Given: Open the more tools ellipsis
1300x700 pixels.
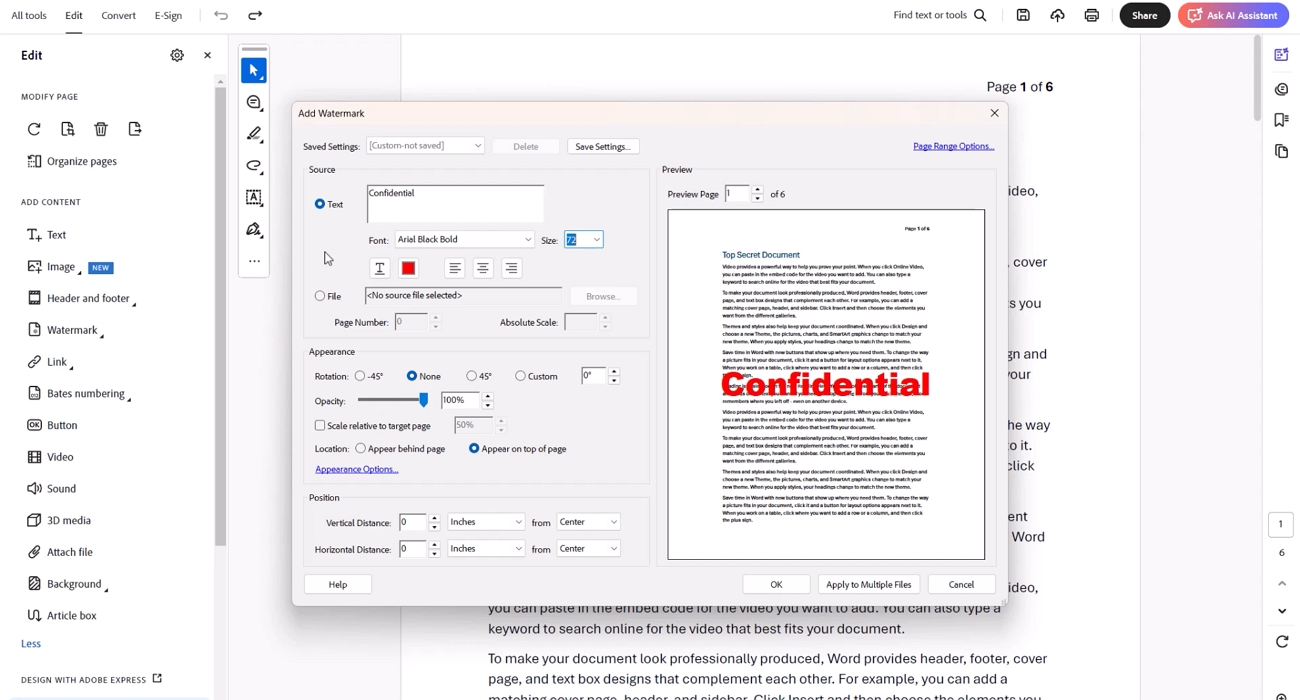Looking at the screenshot, I should click(254, 262).
